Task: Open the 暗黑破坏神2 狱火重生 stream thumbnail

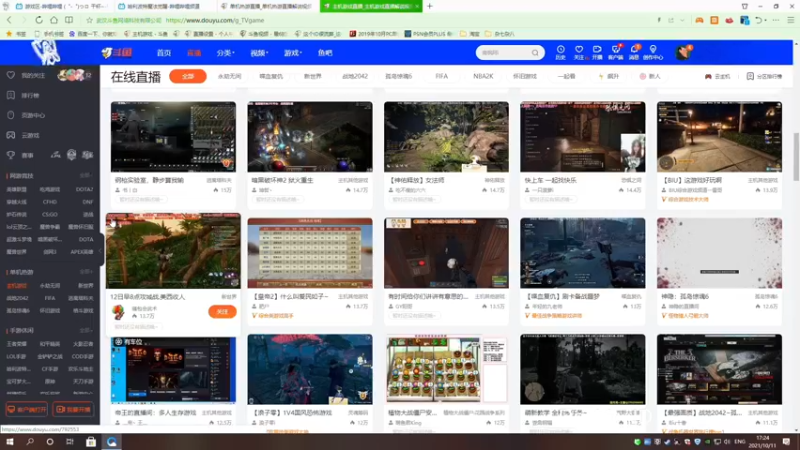Action: [310, 137]
